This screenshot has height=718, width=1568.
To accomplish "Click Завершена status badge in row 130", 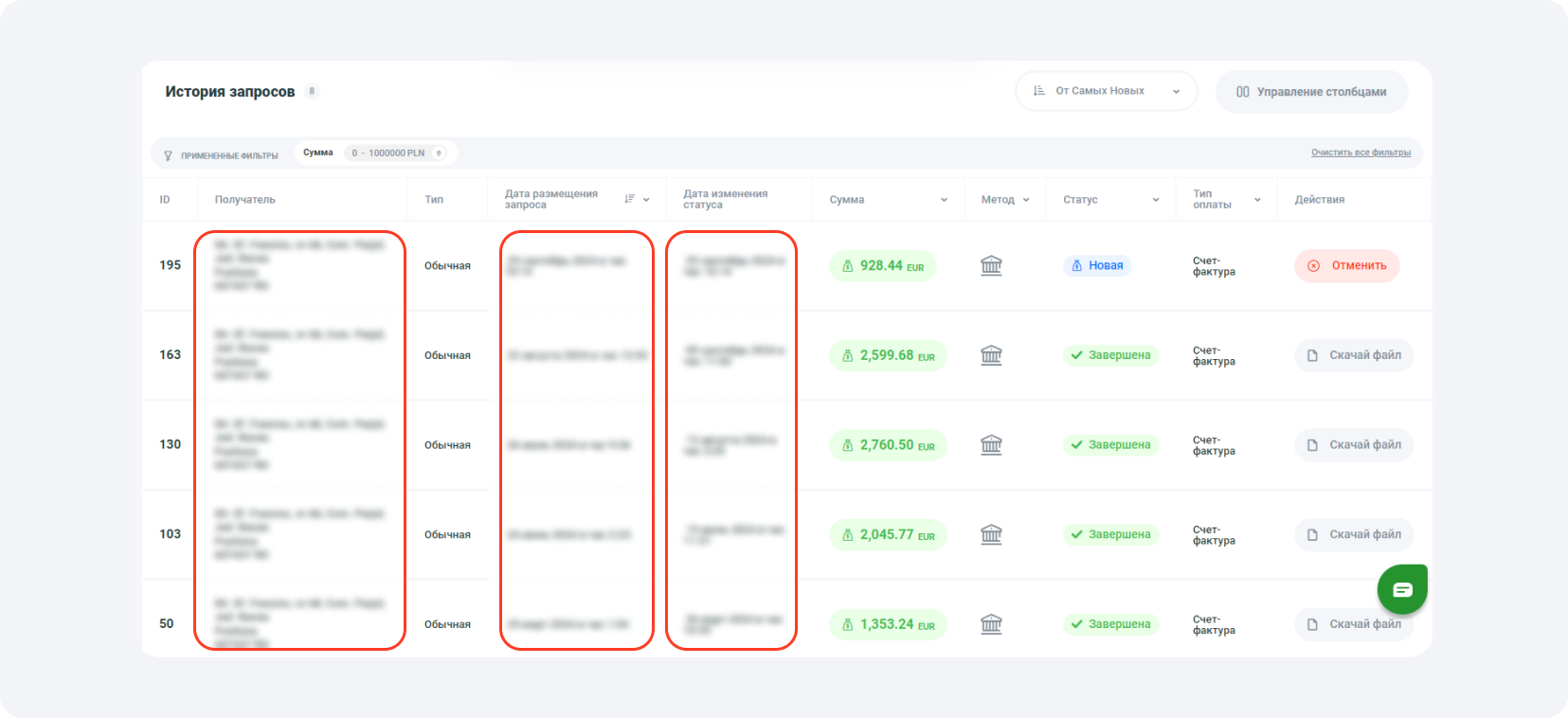I will coord(1110,444).
